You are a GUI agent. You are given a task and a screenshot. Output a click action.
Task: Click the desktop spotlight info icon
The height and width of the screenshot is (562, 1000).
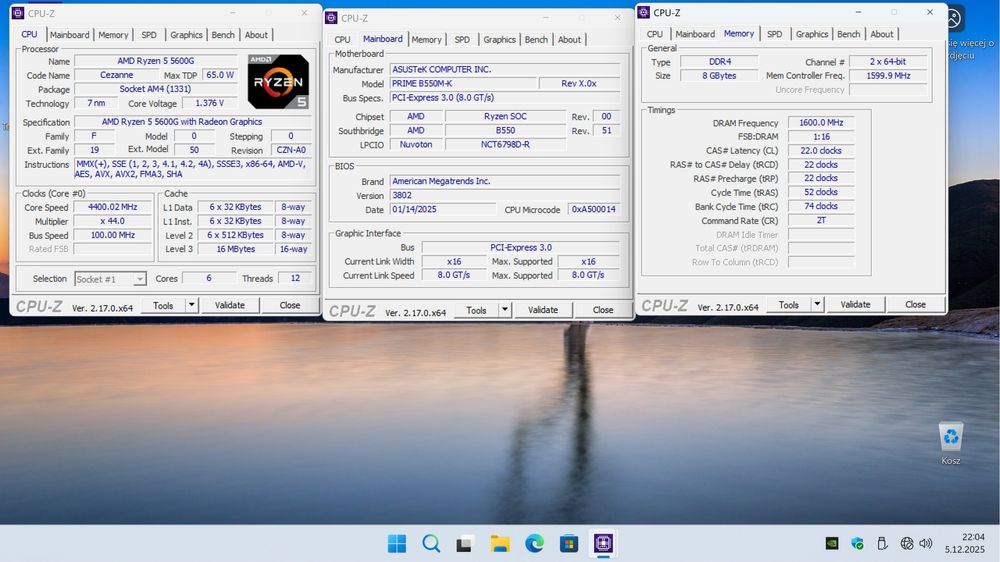click(953, 18)
